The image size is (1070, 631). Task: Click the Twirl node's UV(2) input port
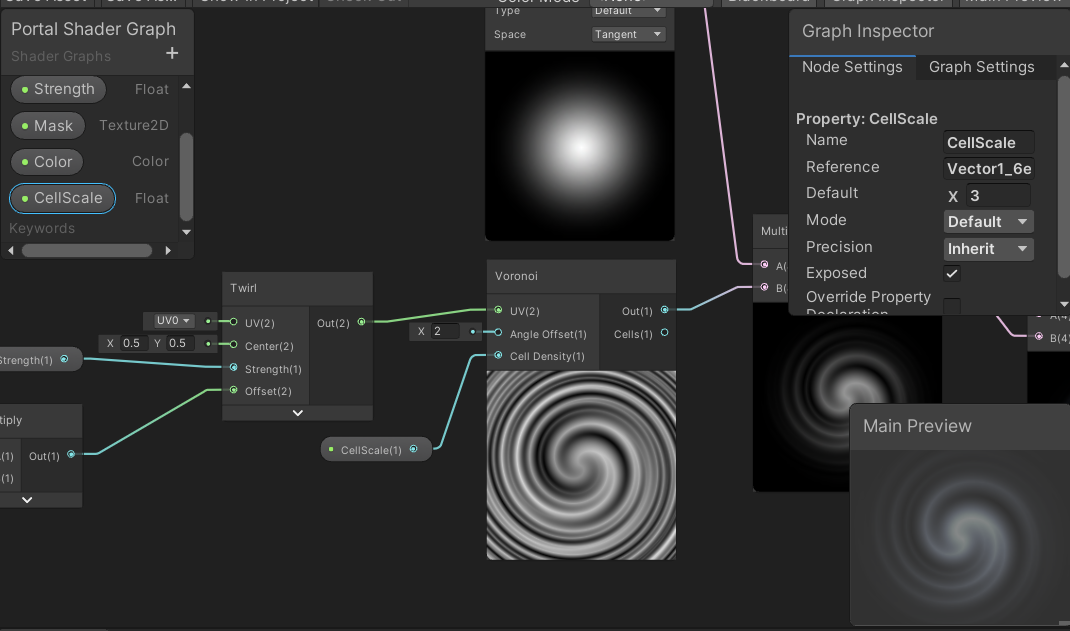point(233,322)
